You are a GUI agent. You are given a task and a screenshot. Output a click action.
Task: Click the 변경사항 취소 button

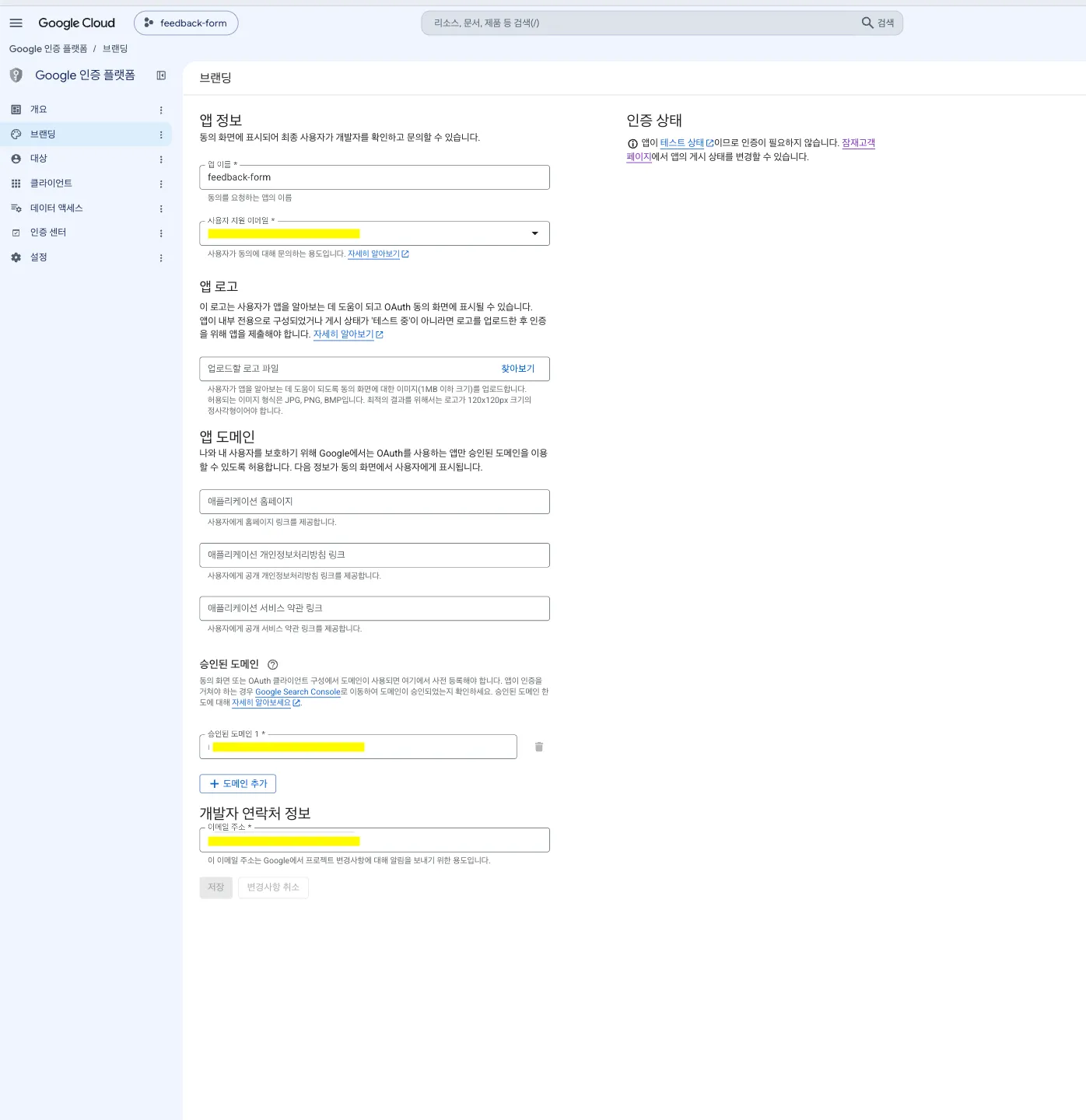(x=273, y=887)
